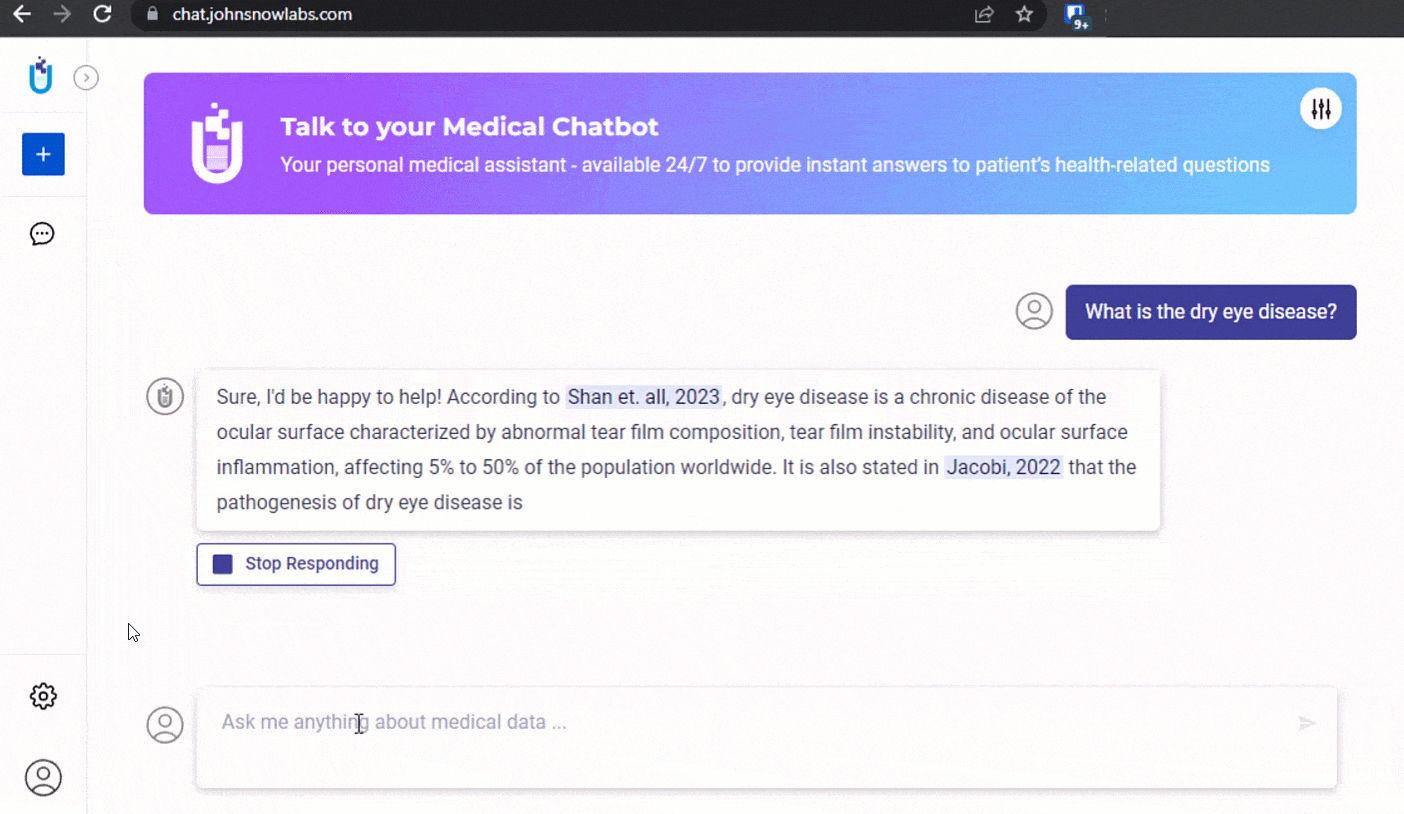The height and width of the screenshot is (814, 1404).
Task: Click the user profile icon at sidebar bottom
Action: (43, 777)
